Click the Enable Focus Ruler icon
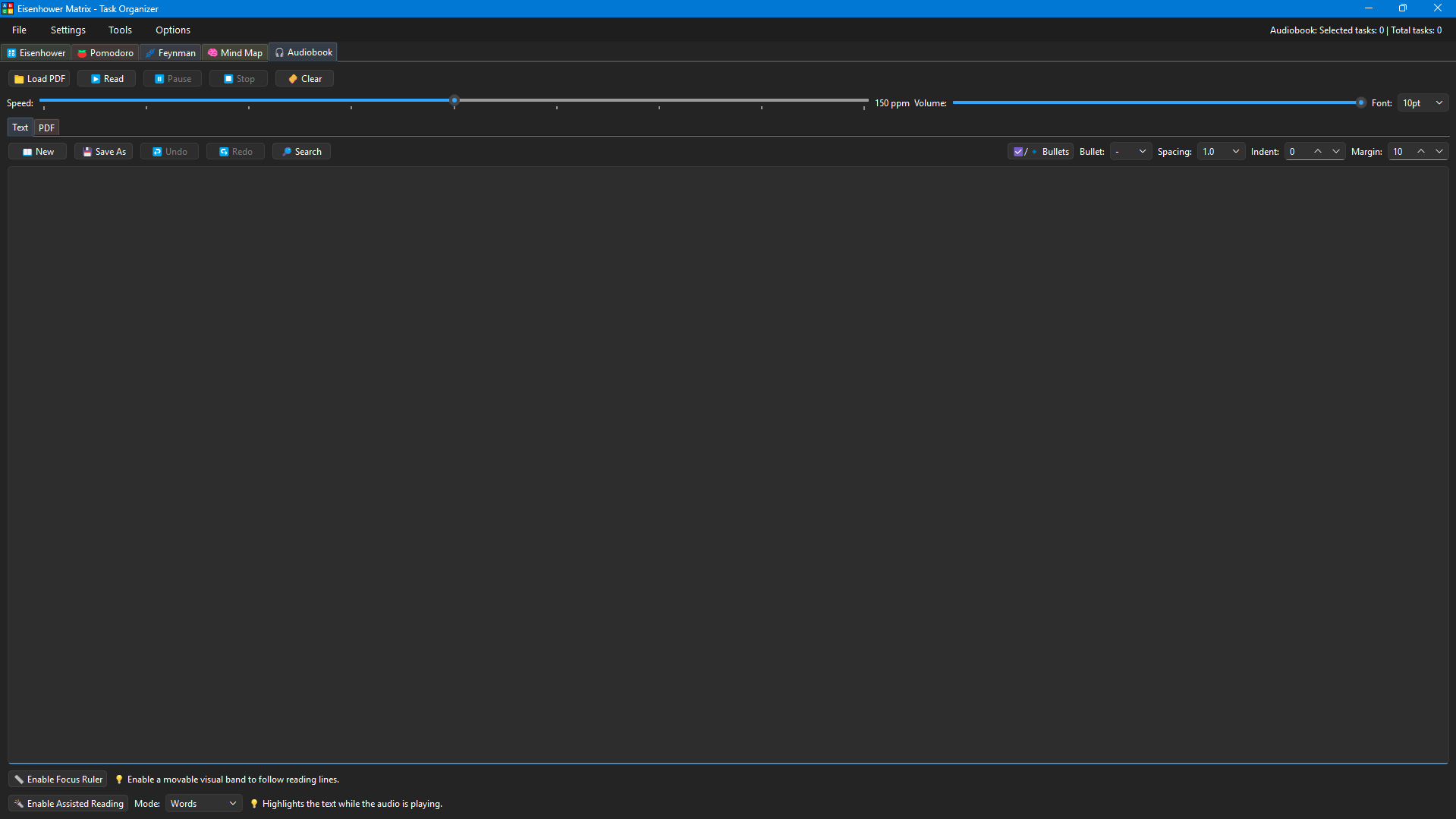1456x819 pixels. [19, 780]
